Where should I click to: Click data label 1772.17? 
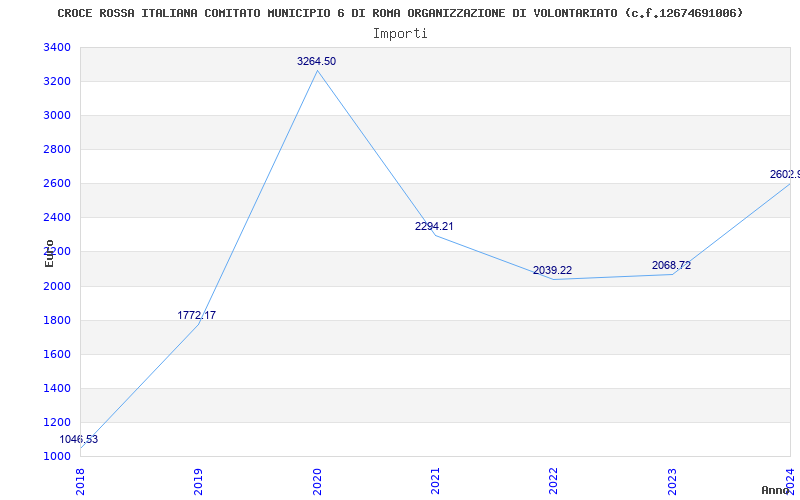pos(196,315)
